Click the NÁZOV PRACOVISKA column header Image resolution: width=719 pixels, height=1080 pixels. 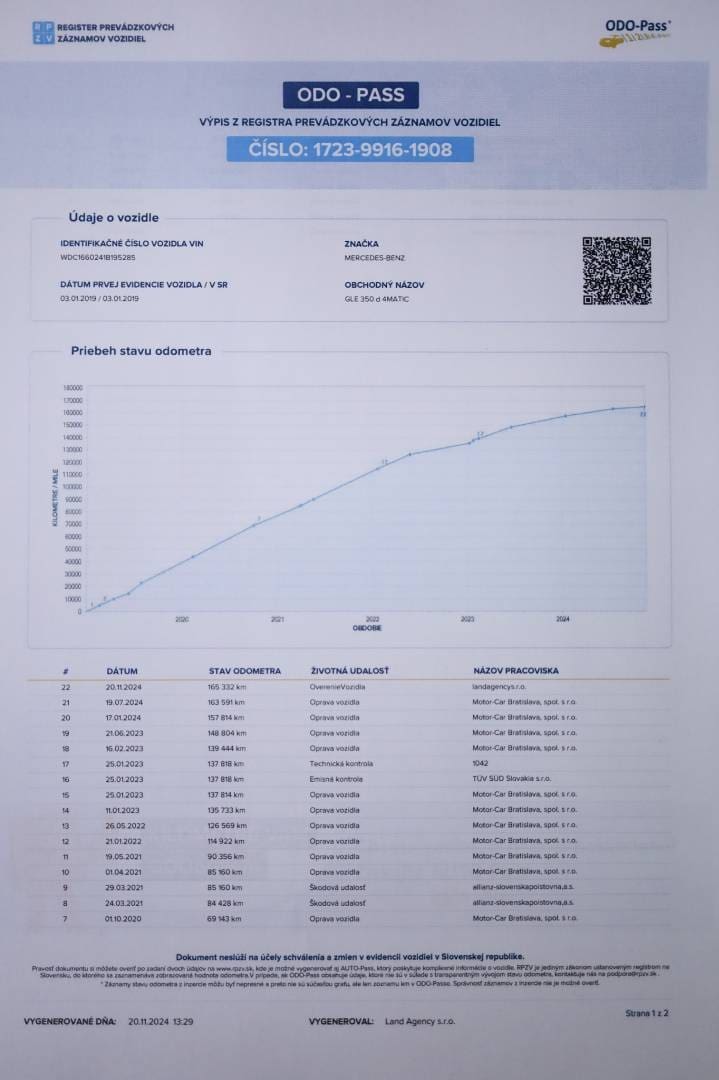(x=516, y=670)
